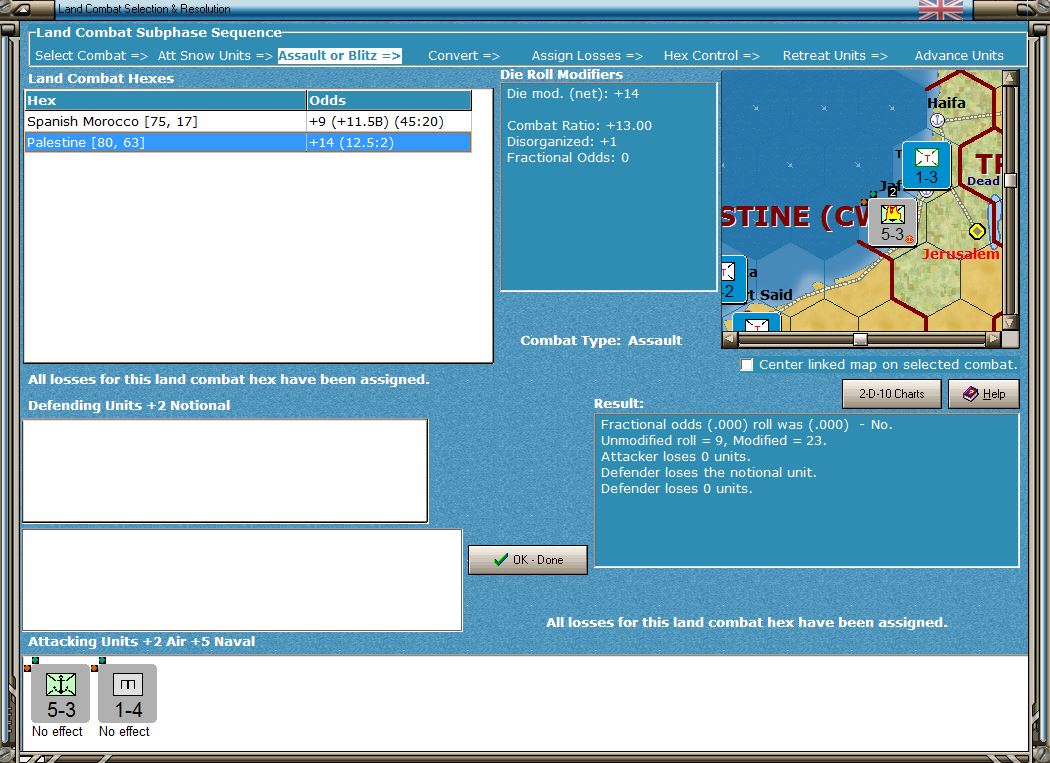Click the odds cell +9 (+11.5B) (45:20)
This screenshot has height=763, width=1050.
[x=388, y=121]
